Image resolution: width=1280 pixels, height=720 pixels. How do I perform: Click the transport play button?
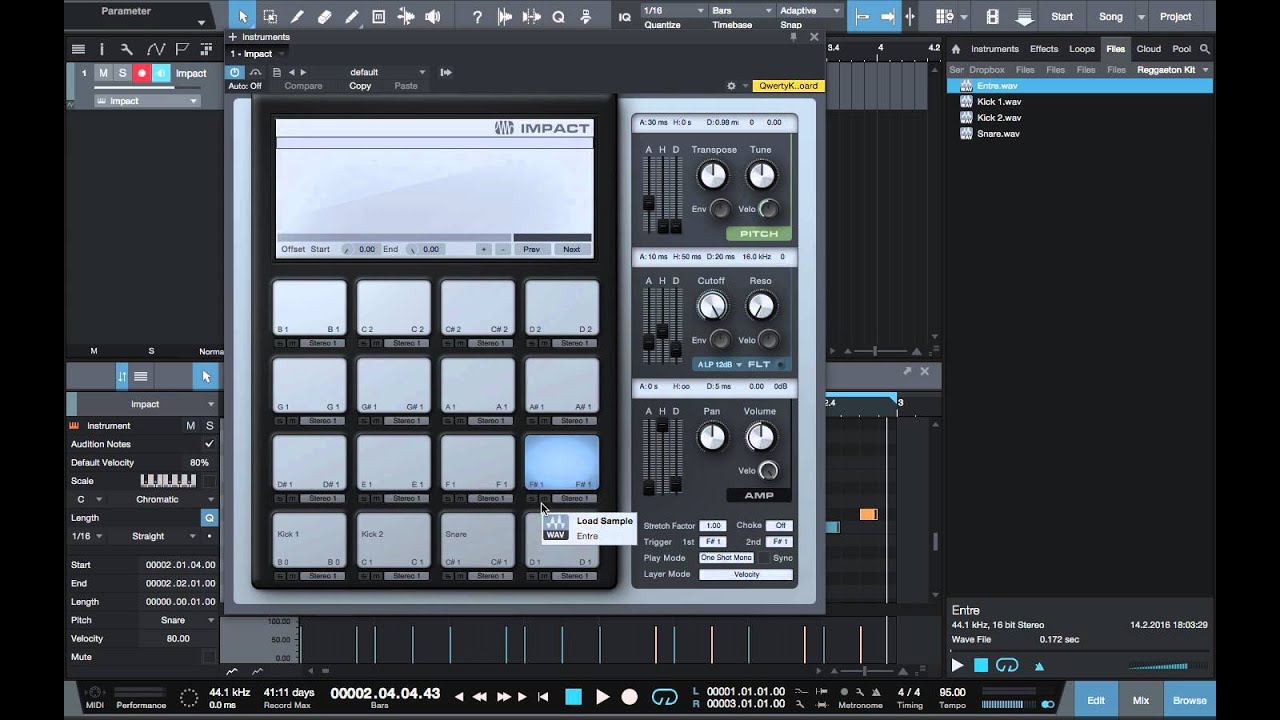tap(602, 697)
